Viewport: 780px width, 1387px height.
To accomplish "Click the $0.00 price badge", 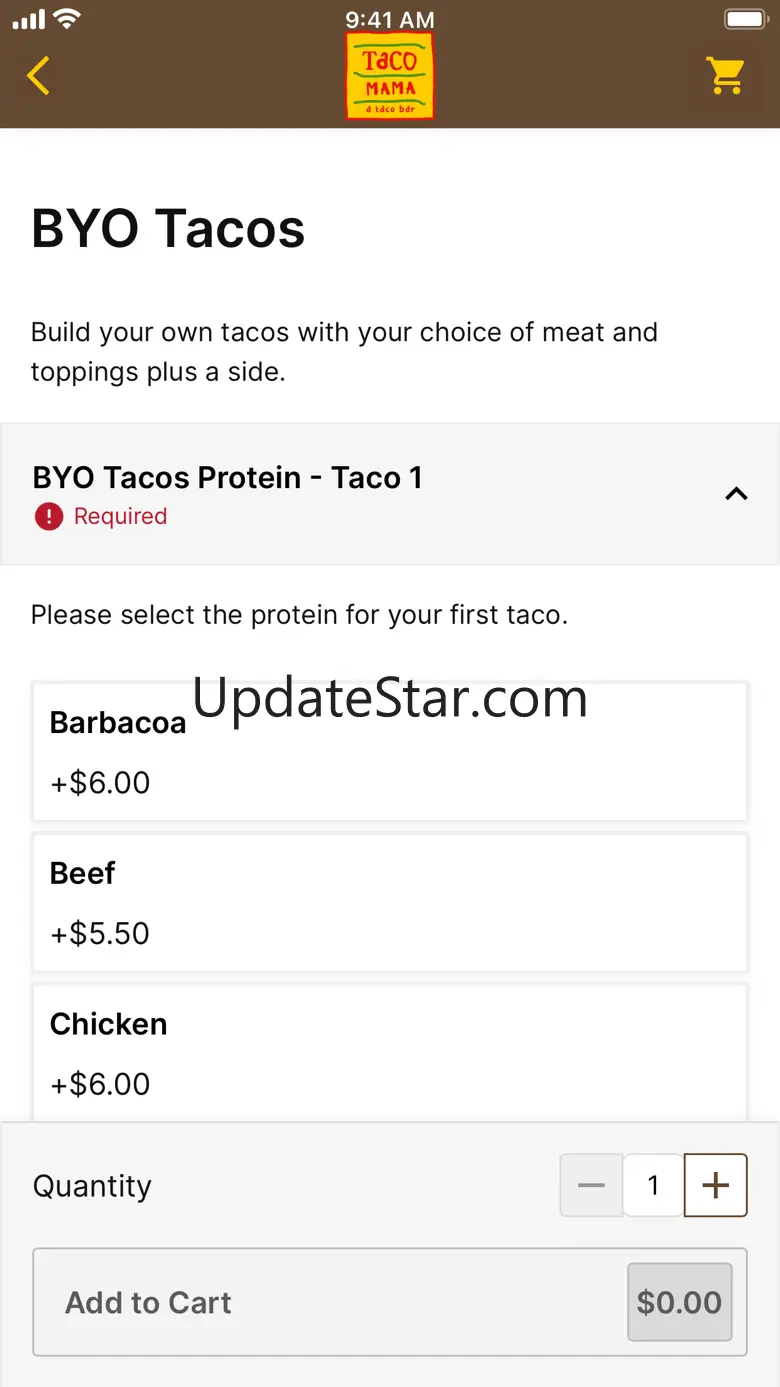I will pos(679,1302).
